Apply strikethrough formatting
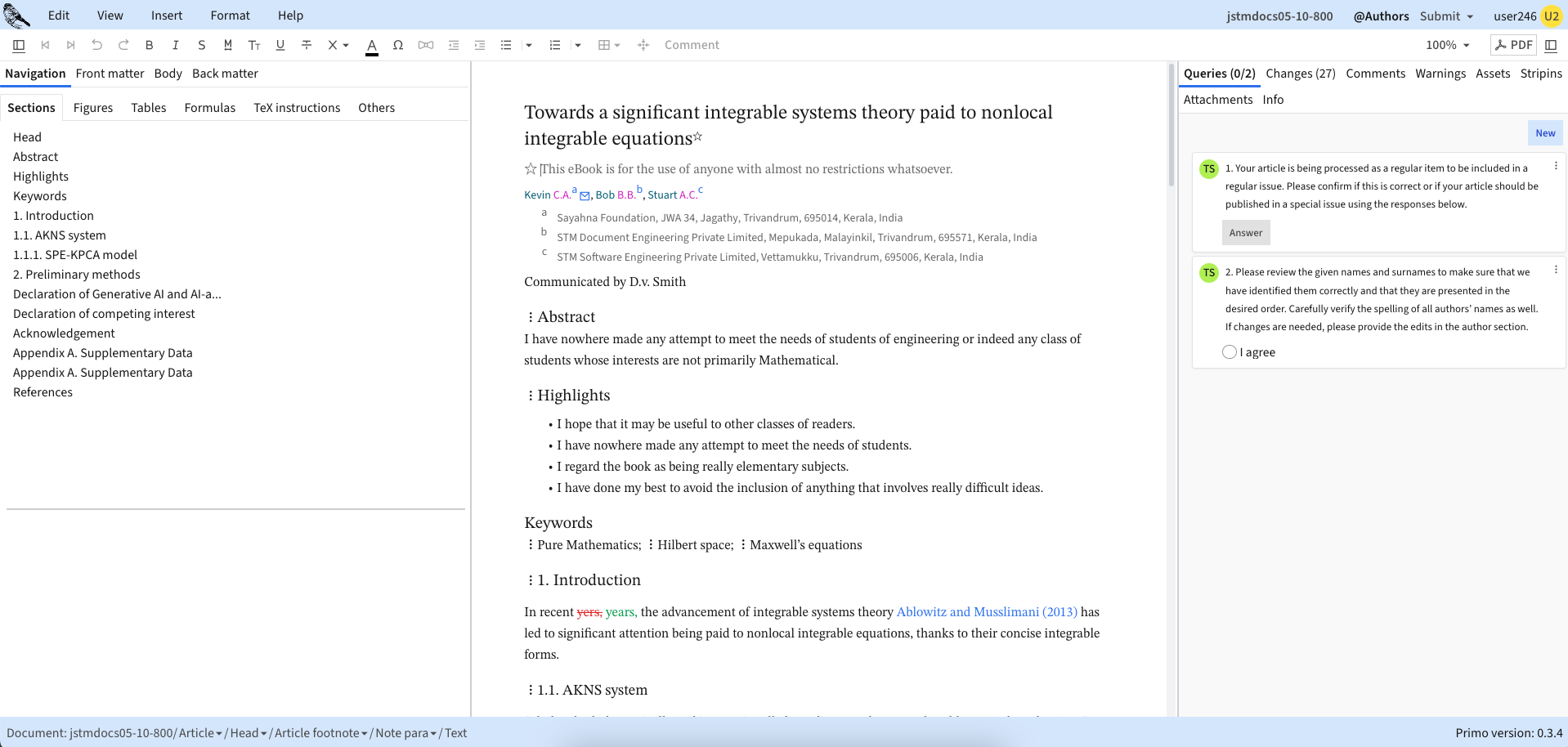The width and height of the screenshot is (1568, 747). (307, 45)
